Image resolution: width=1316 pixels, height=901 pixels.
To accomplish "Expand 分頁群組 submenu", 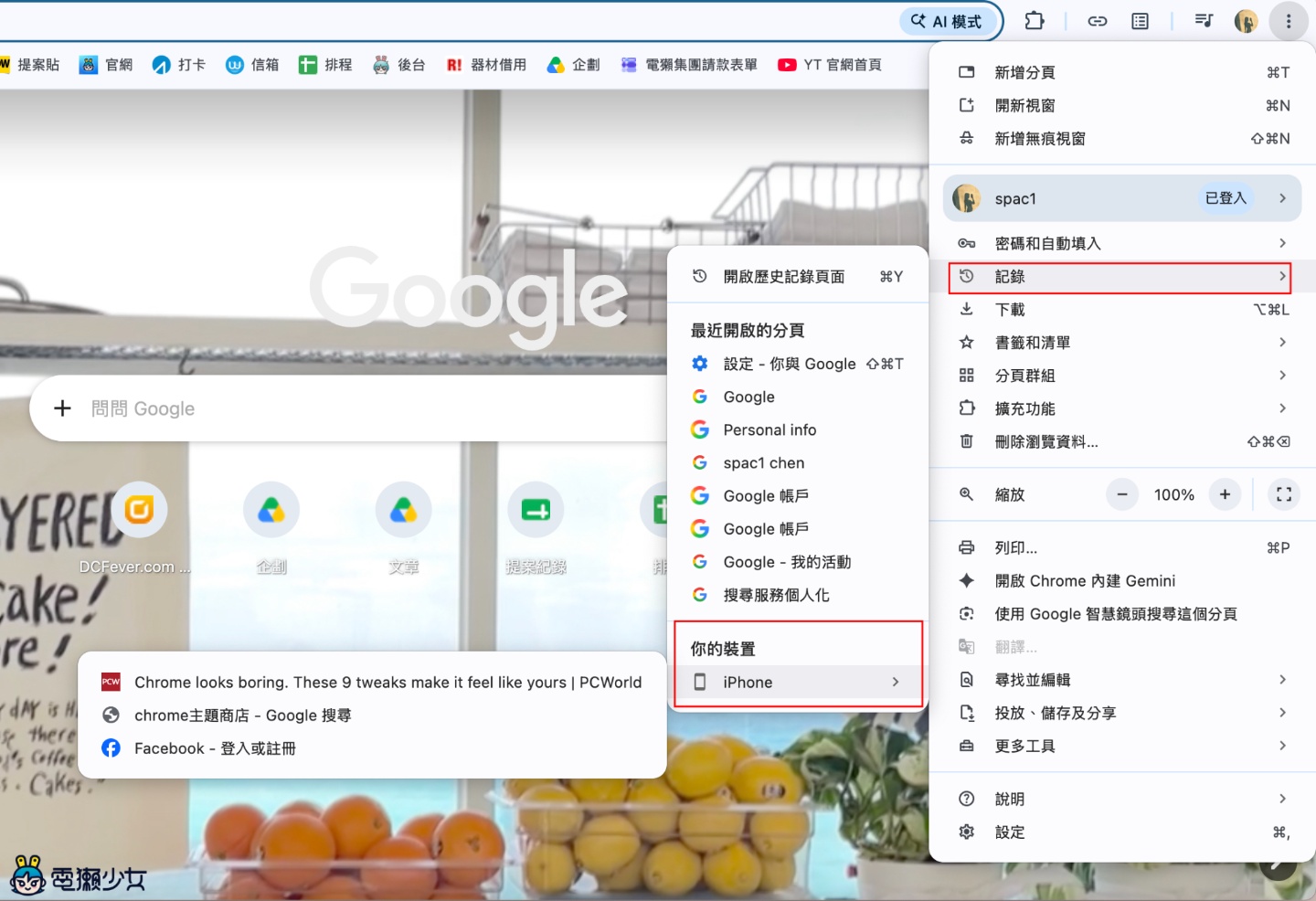I will pyautogui.click(x=1122, y=376).
